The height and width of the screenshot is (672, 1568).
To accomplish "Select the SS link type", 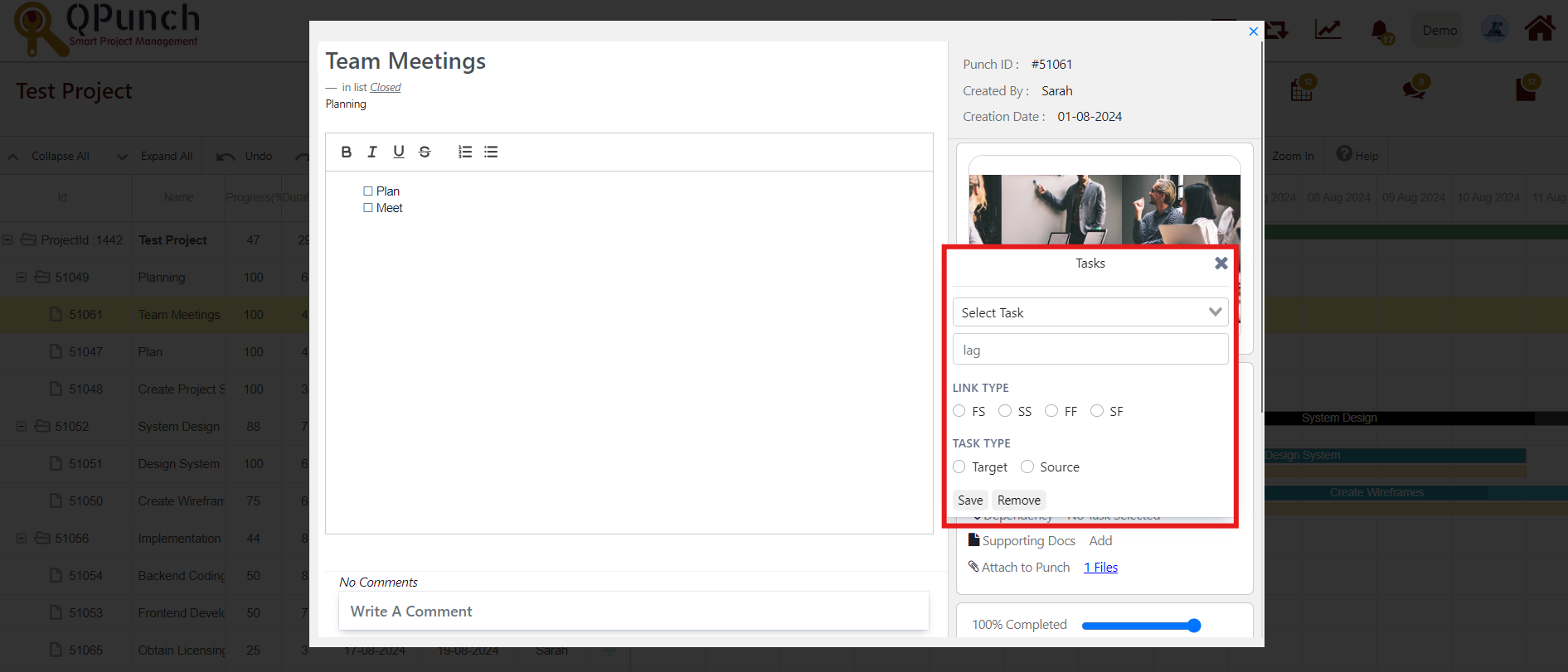I will [1005, 411].
